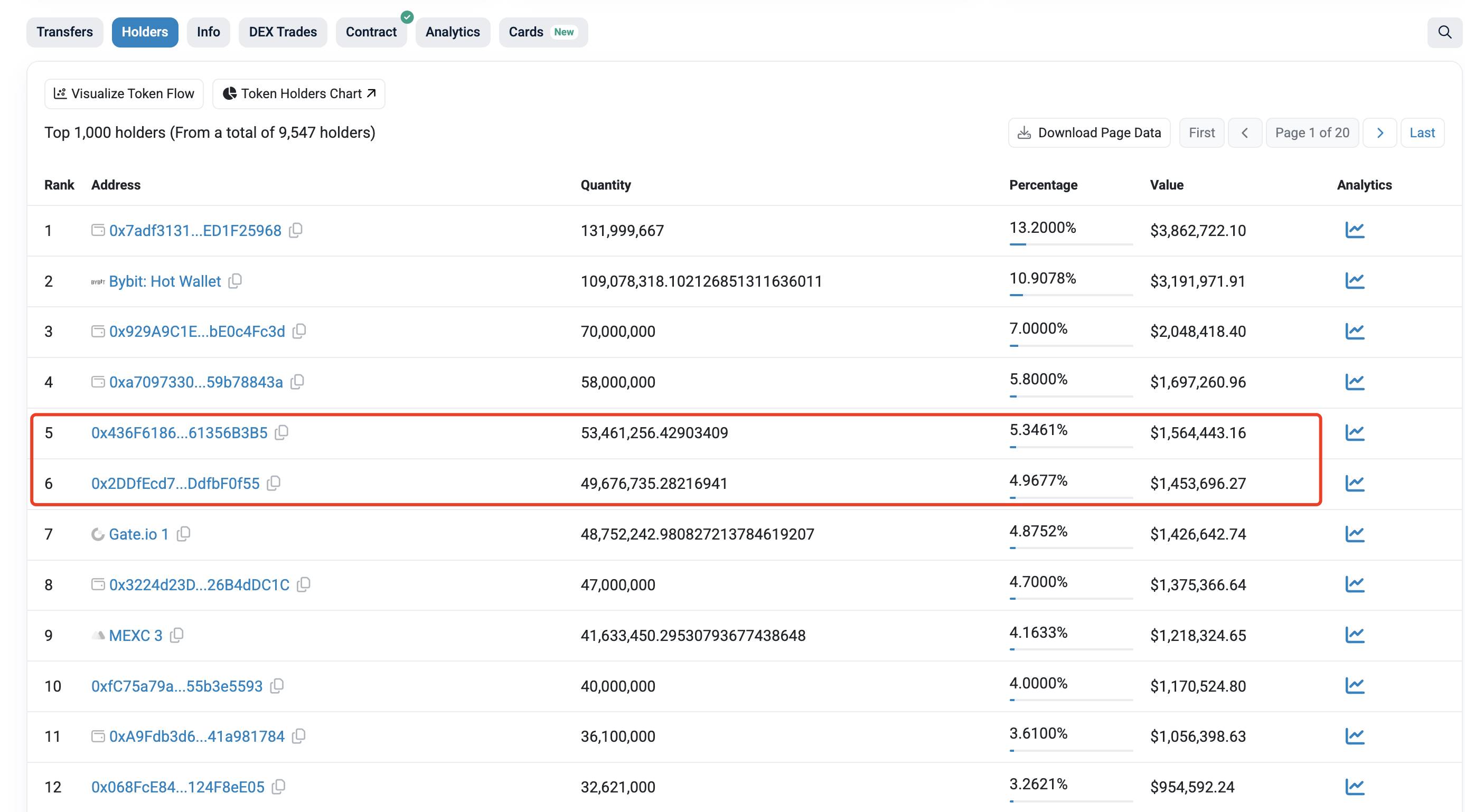Click quantity 70,000,000
The image size is (1465, 812).
point(617,332)
